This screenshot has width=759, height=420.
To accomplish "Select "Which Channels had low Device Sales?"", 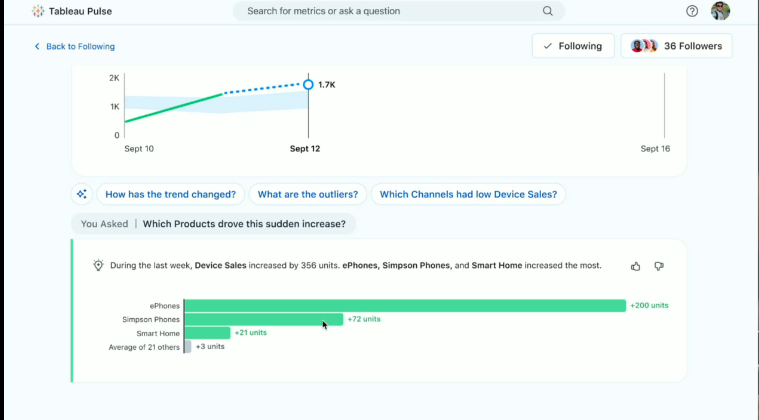I will [x=468, y=194].
